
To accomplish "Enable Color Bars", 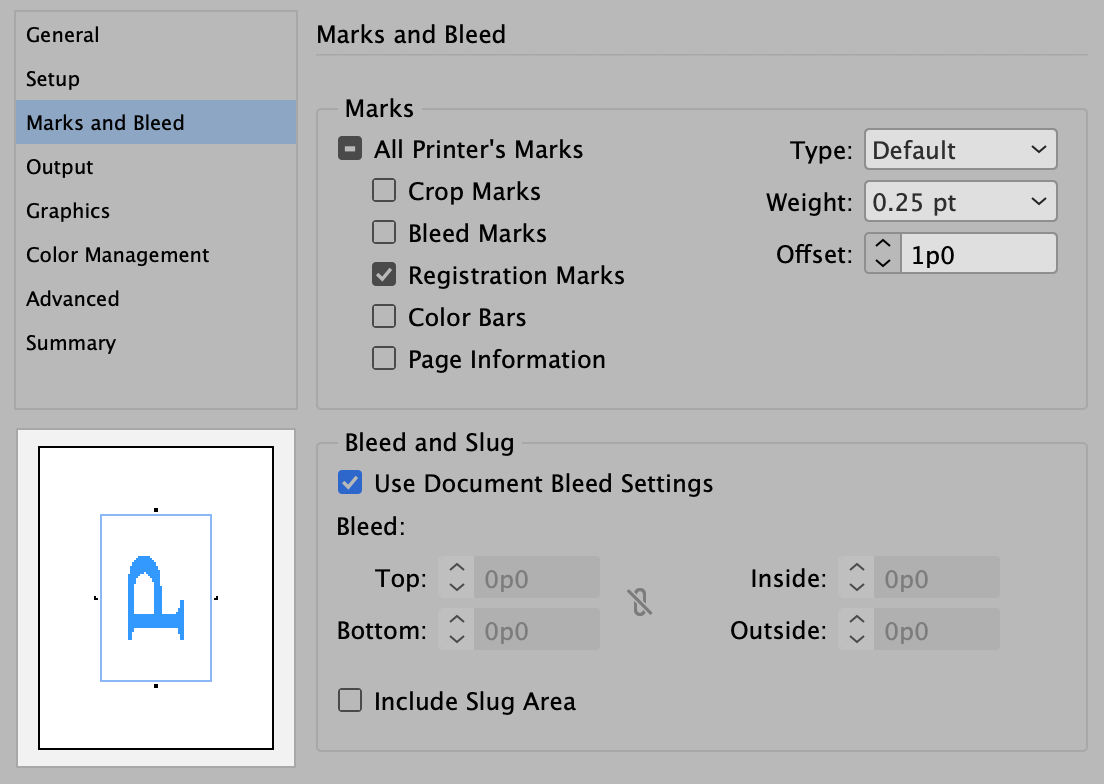I will (384, 317).
